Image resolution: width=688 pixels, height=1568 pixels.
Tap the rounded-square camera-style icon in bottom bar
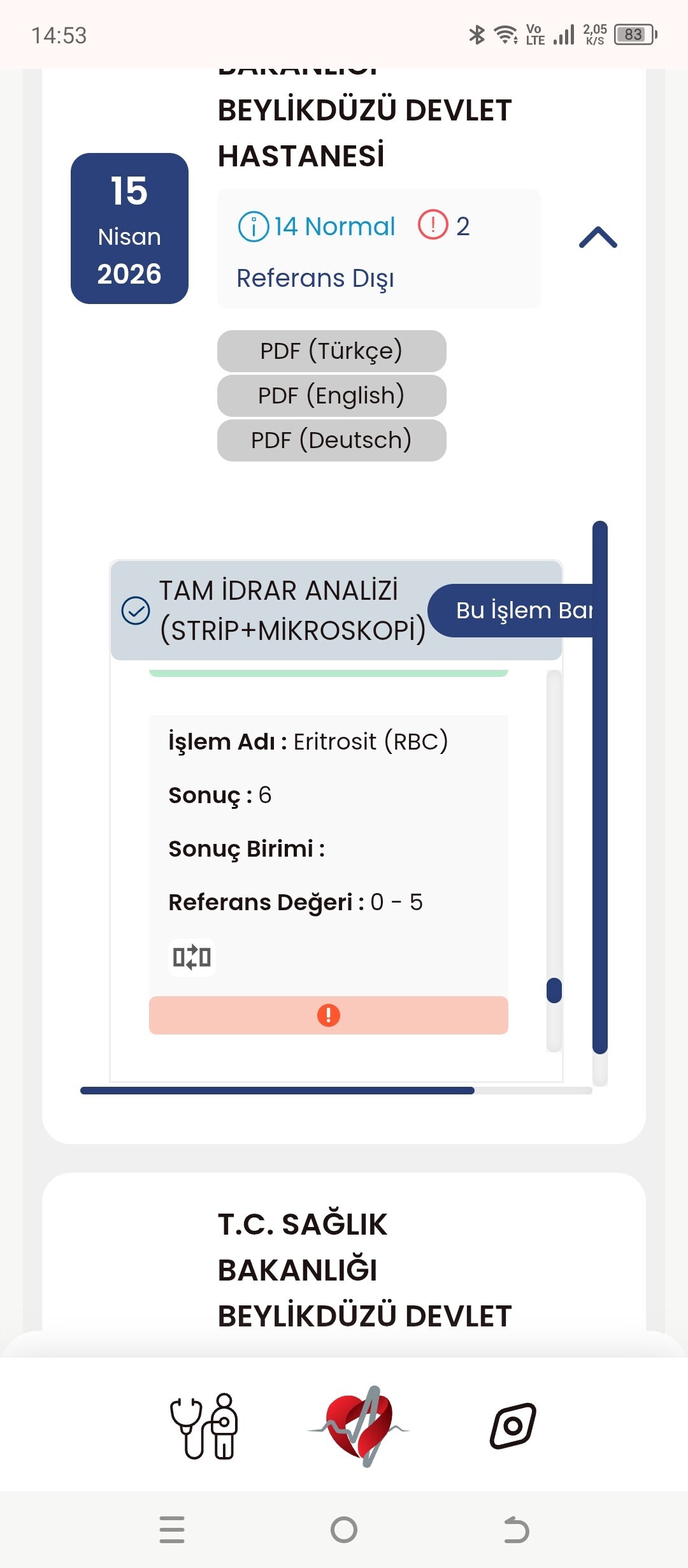click(513, 1426)
